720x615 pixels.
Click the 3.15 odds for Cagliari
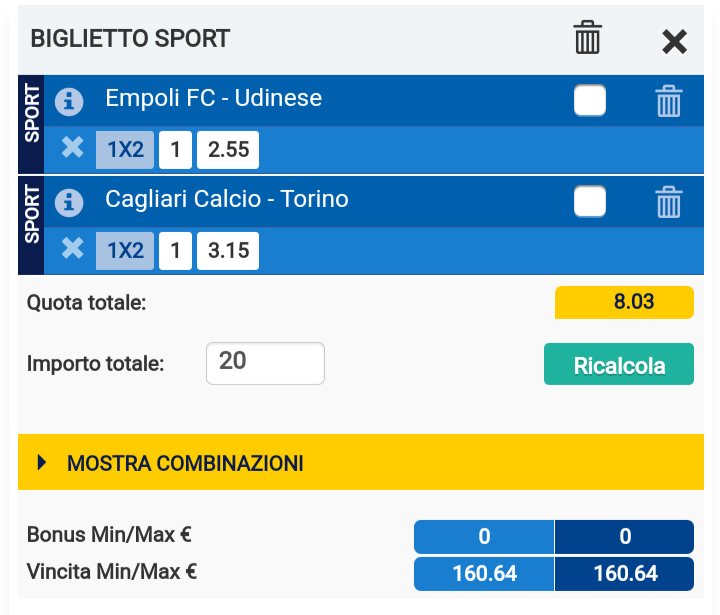click(x=227, y=251)
